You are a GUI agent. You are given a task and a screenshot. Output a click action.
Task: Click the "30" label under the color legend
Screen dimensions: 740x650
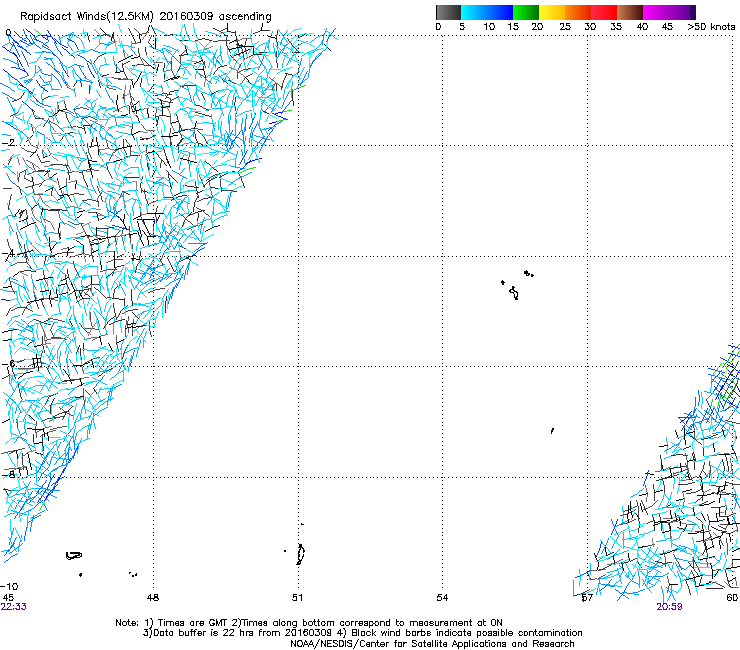(590, 26)
